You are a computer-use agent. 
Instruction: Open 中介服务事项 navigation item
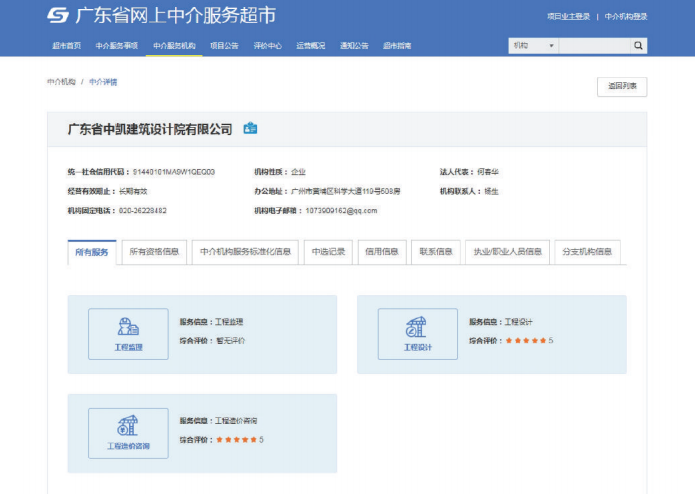(x=117, y=46)
